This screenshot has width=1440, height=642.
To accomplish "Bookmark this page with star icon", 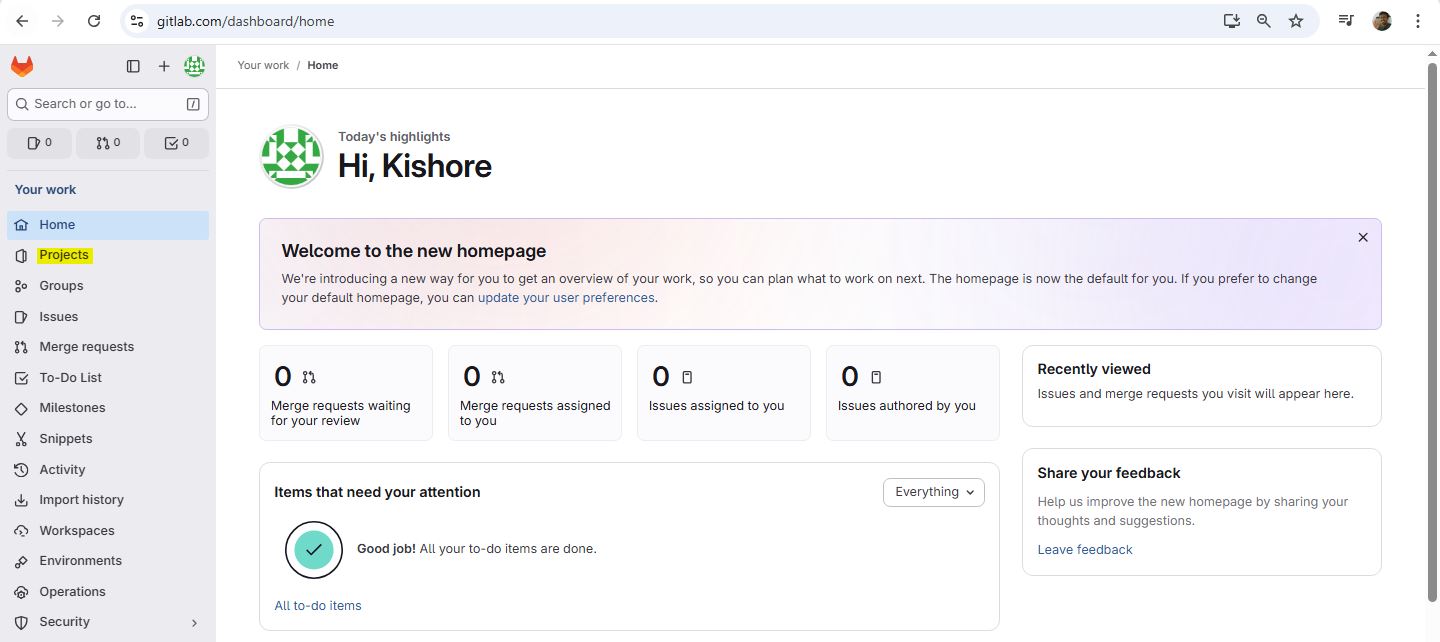I will [x=1296, y=21].
